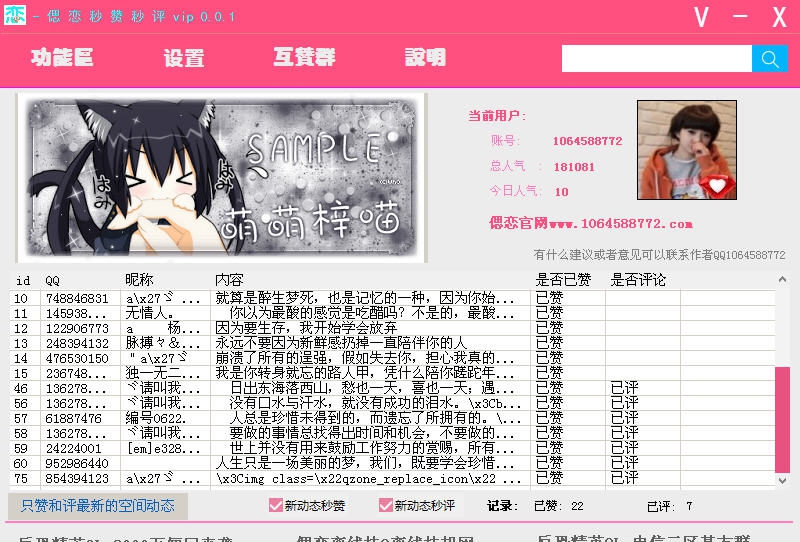
Task: Select the row with QQ 854394123
Action: click(x=392, y=479)
